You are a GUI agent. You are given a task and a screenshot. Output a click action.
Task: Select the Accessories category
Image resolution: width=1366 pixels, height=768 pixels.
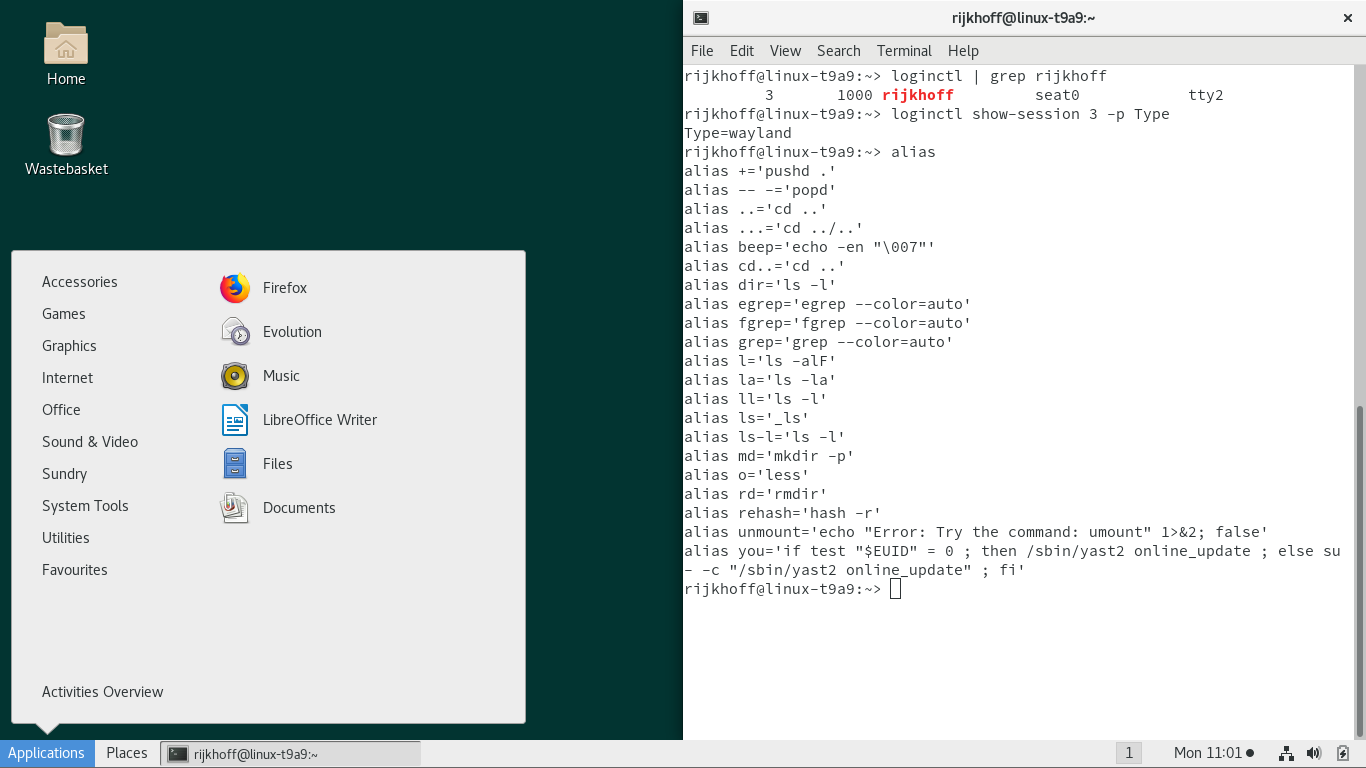click(80, 282)
